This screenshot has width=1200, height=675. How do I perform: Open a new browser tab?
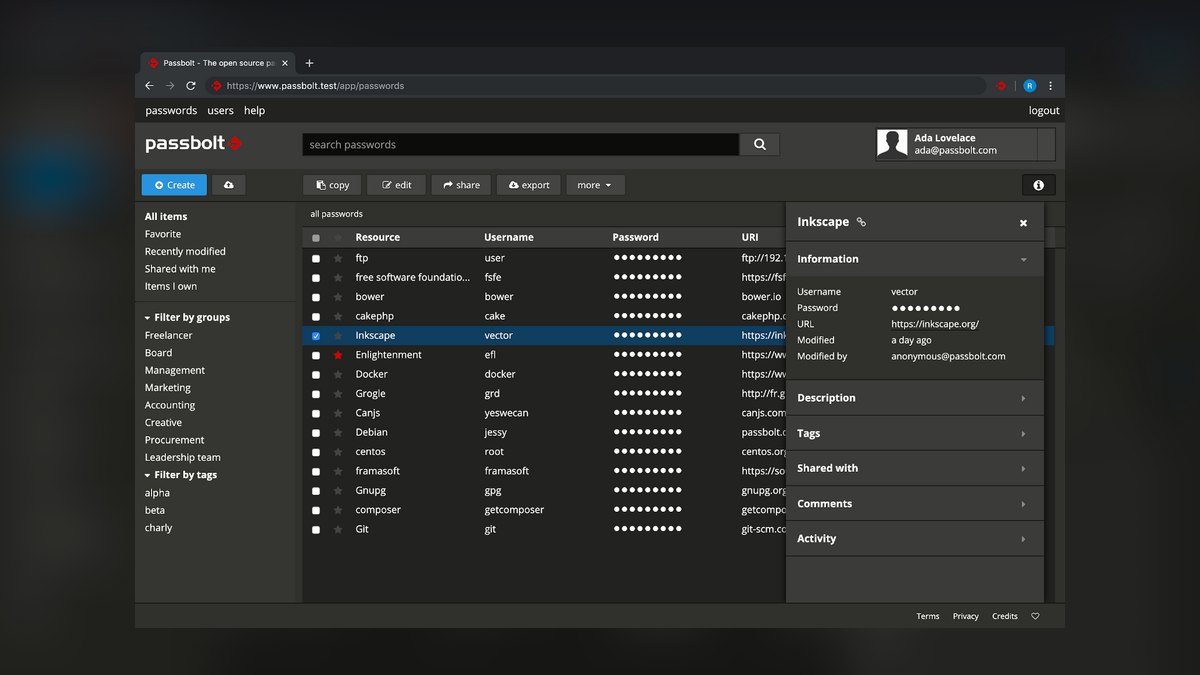coord(309,63)
